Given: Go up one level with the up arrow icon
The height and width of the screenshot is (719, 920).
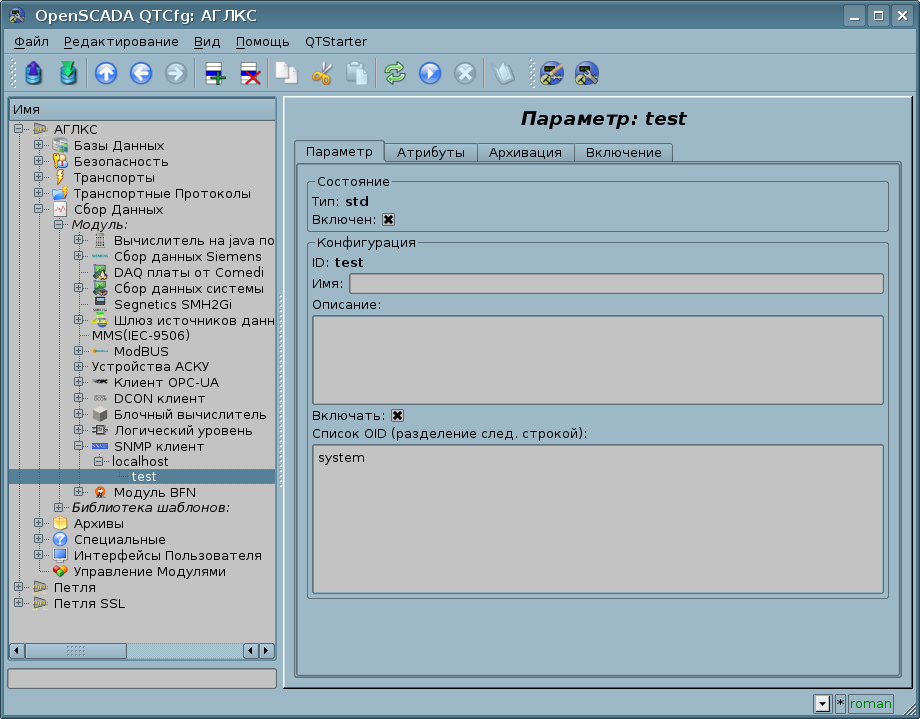Looking at the screenshot, I should (106, 73).
